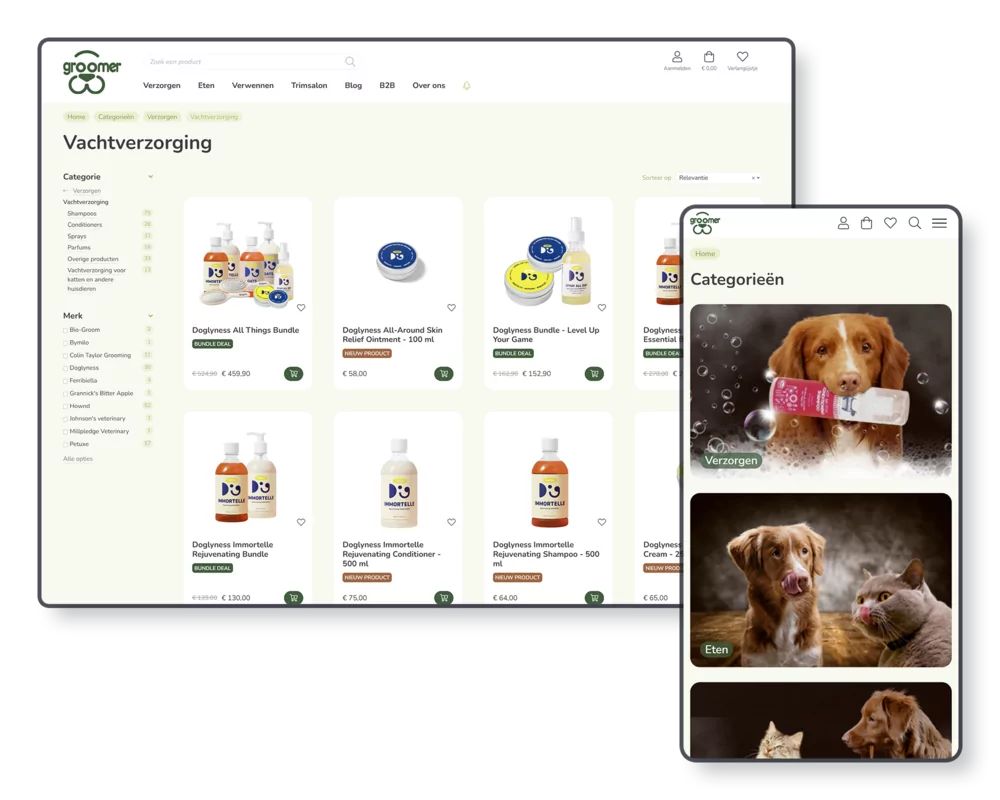This screenshot has width=1000, height=800.
Task: Tap the search magnifier in mobile header
Action: click(x=914, y=223)
